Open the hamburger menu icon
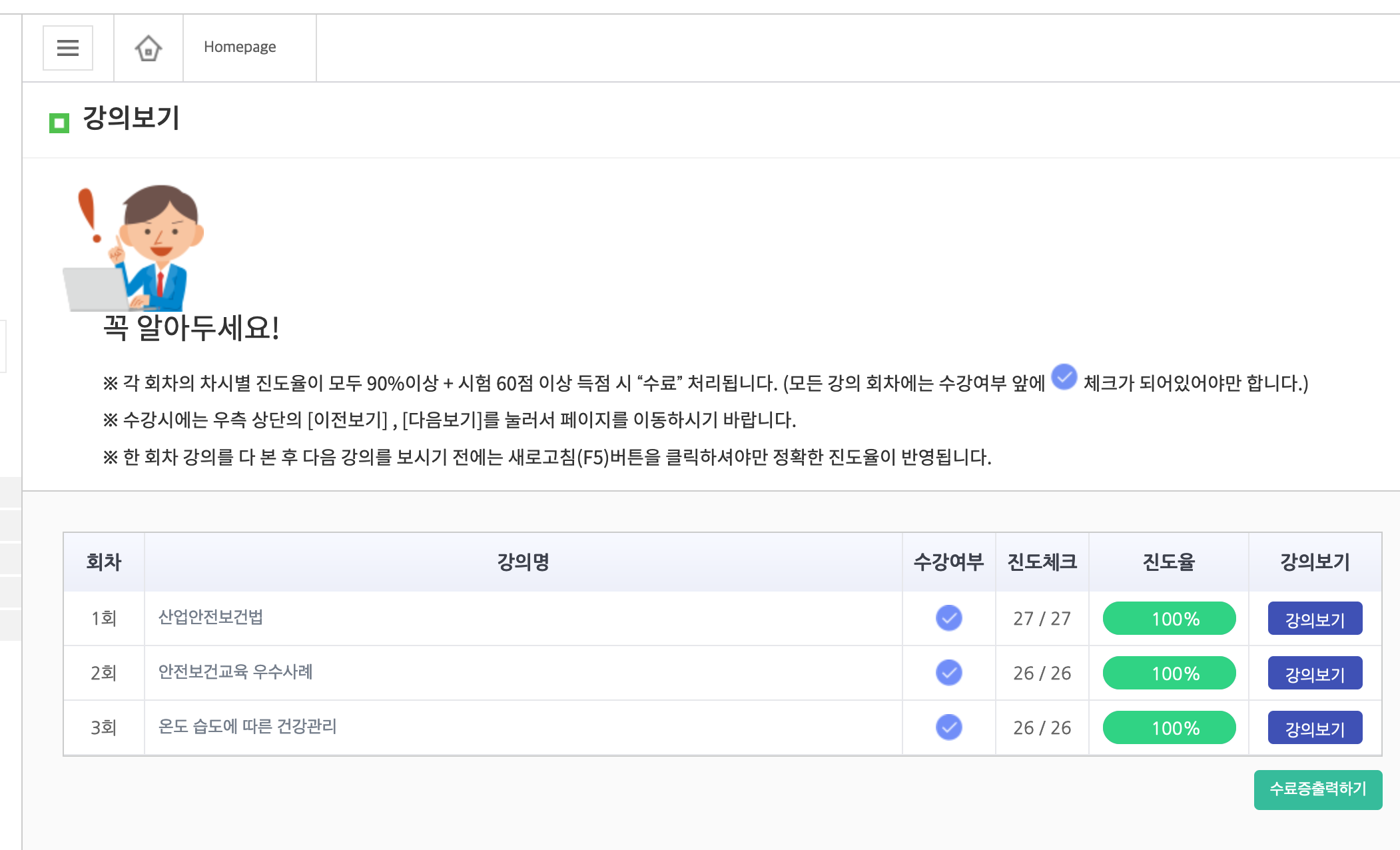Viewport: 1400px width, 850px height. (x=68, y=48)
